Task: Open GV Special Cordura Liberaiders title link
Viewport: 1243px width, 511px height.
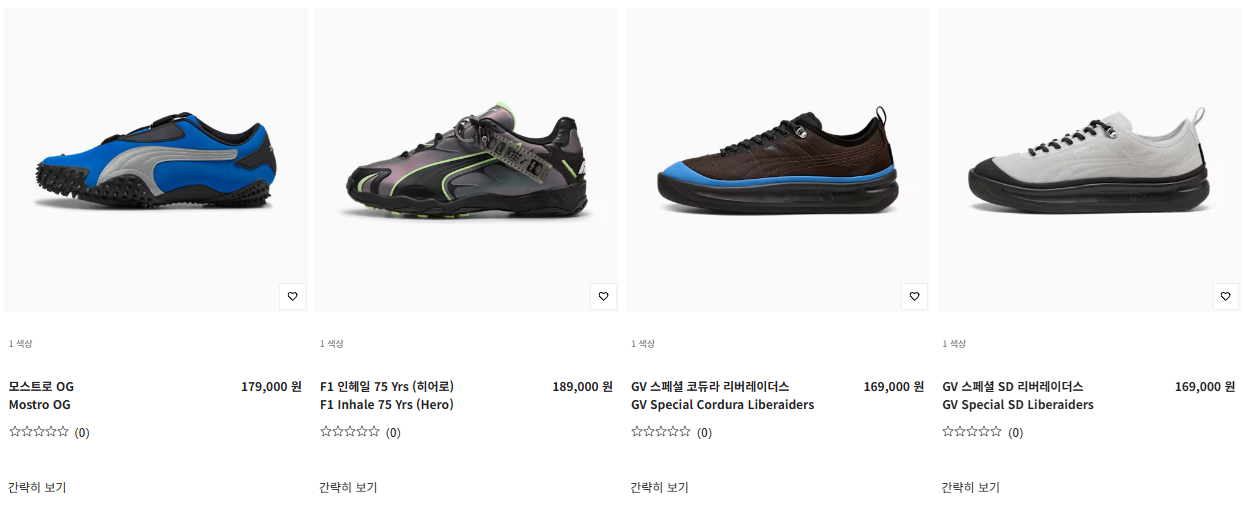Action: 723,396
